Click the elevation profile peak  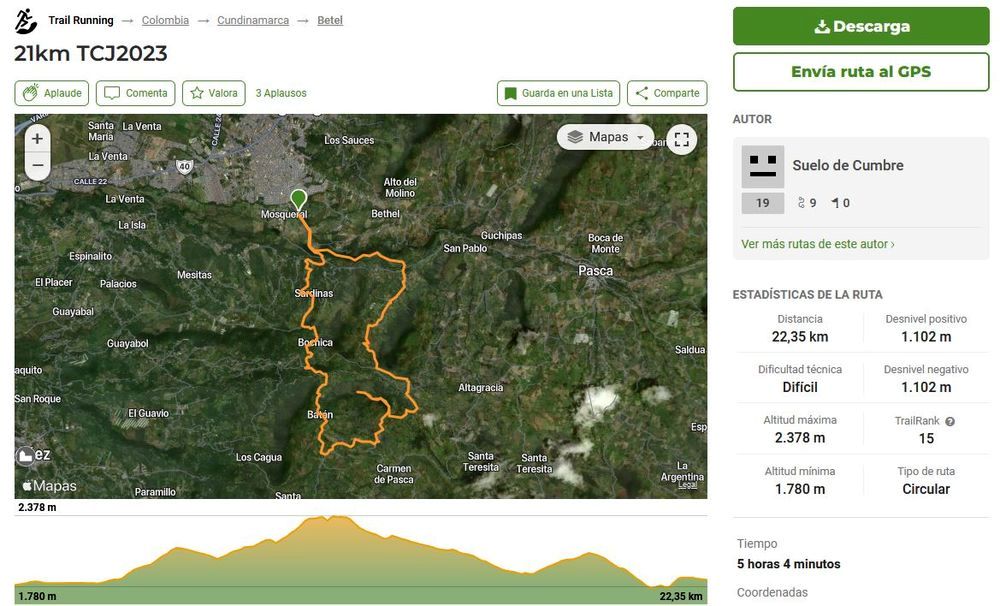(330, 520)
